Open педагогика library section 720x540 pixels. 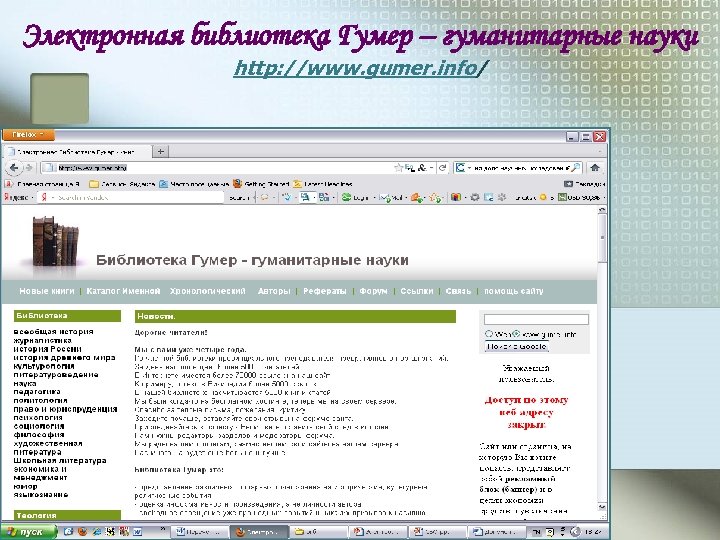[37, 392]
